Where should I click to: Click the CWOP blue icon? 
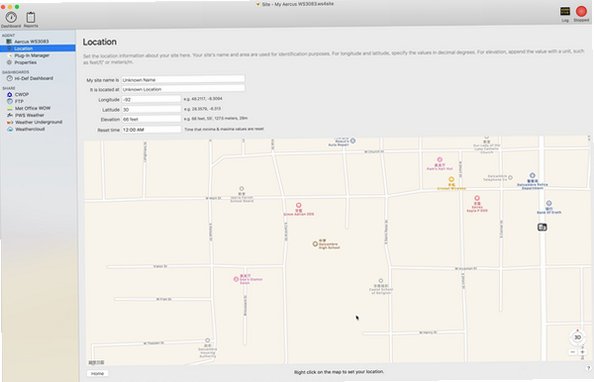coord(10,94)
